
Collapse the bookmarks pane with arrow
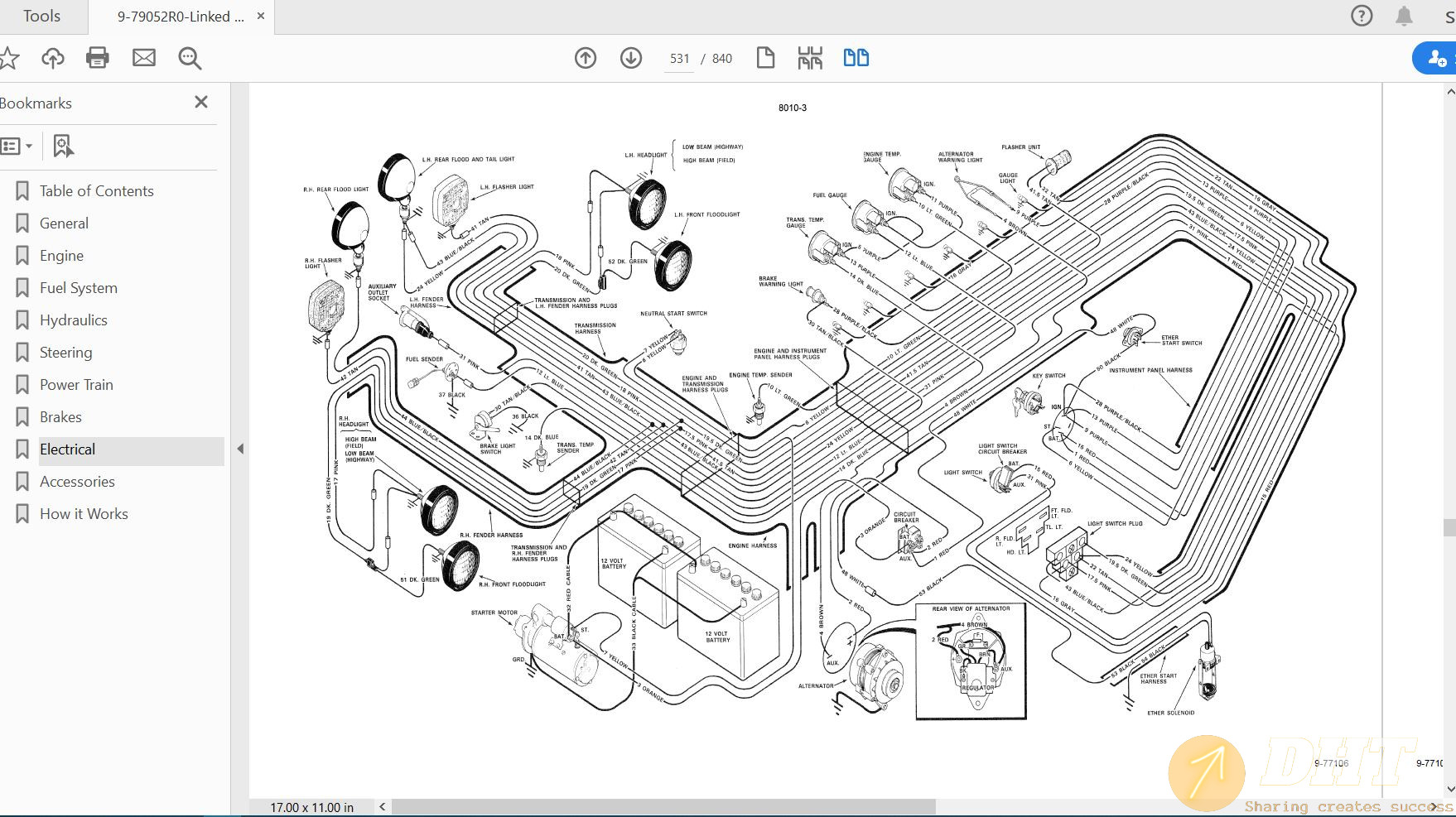tap(240, 449)
